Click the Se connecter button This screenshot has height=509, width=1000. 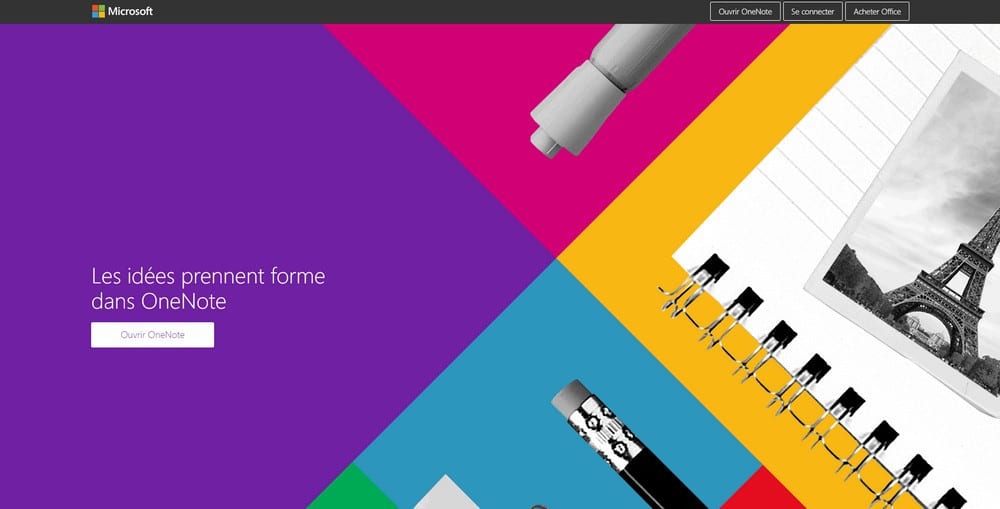811,12
